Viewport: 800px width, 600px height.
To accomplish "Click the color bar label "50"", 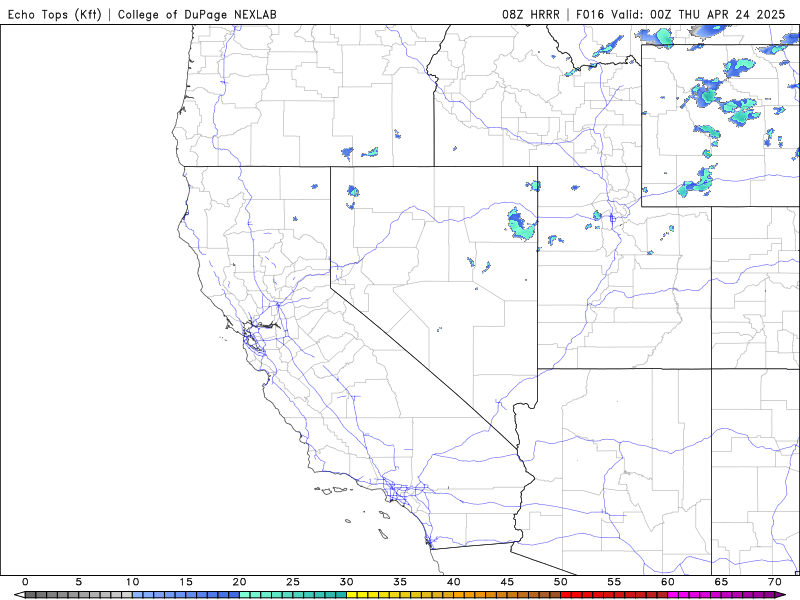I will tap(561, 582).
